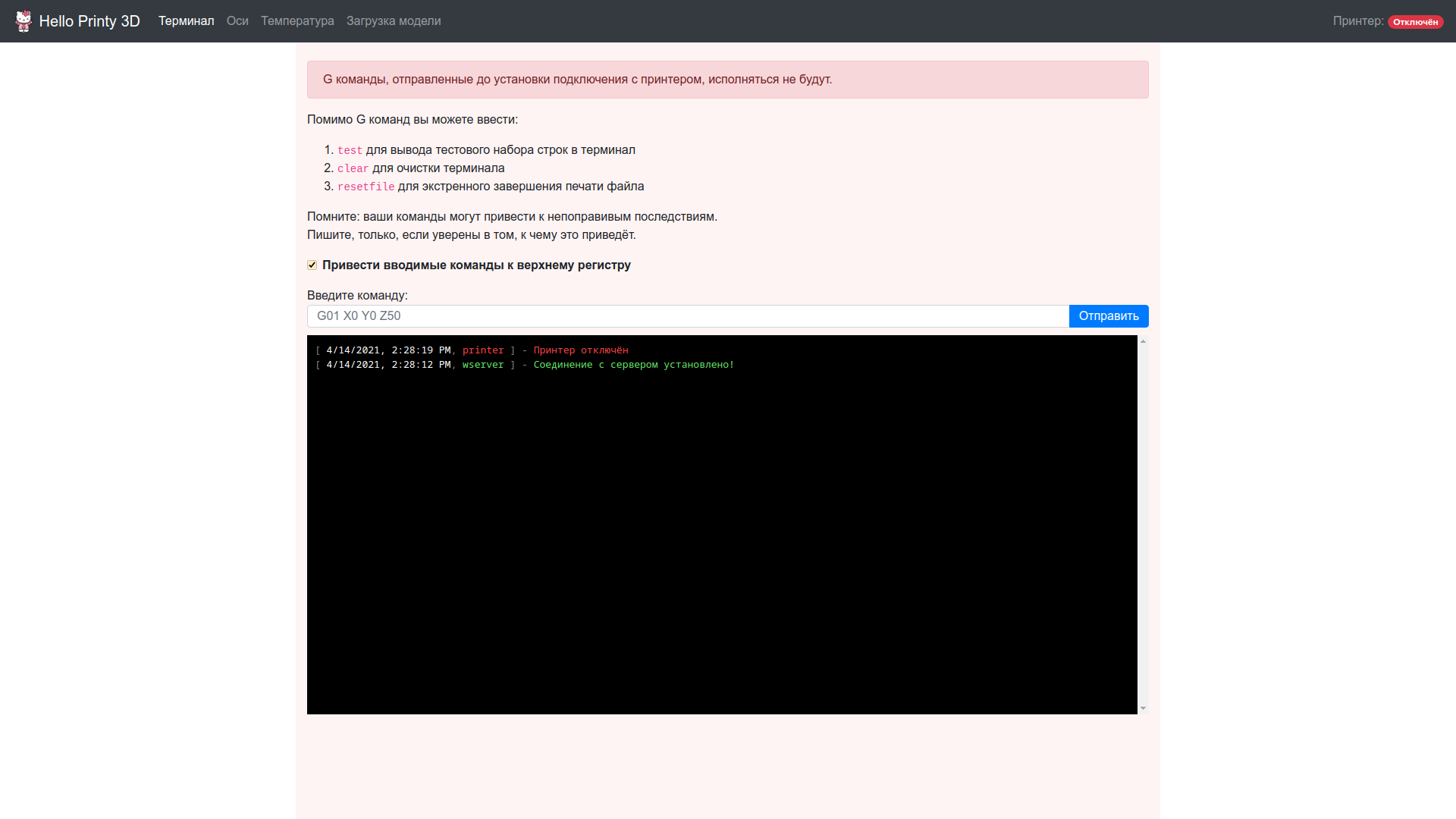Click the terminal scrollbar up arrow
Image resolution: width=1456 pixels, height=819 pixels.
click(x=1143, y=341)
